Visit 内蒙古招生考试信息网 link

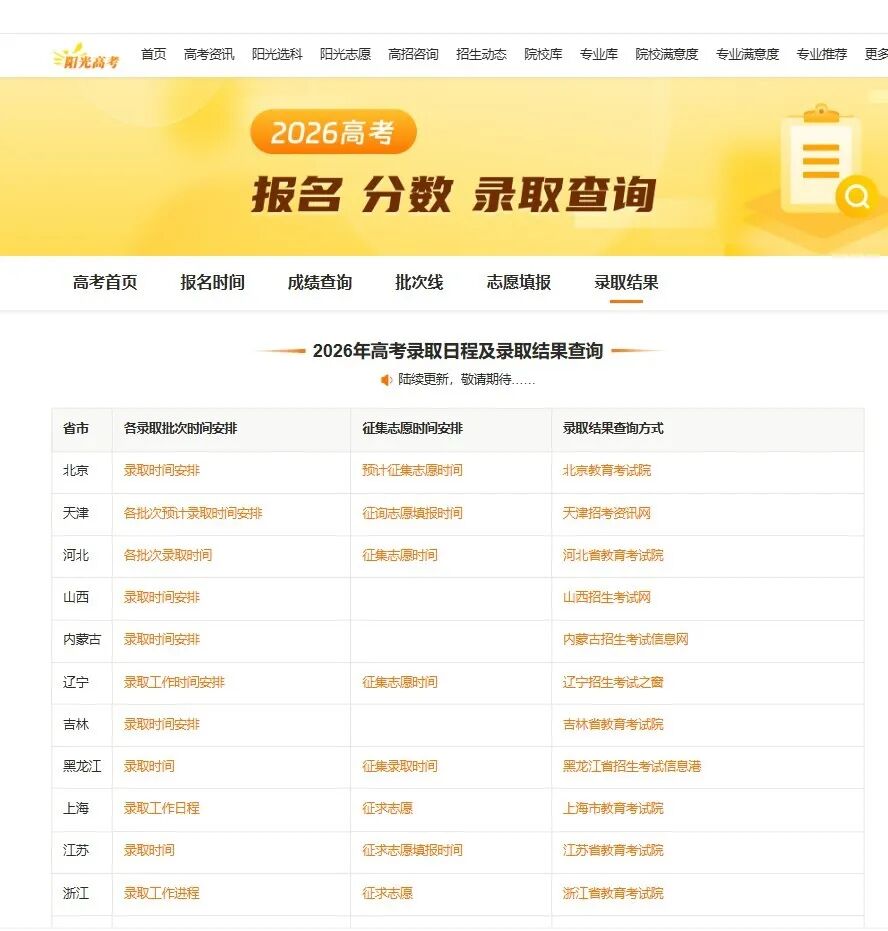click(x=626, y=639)
